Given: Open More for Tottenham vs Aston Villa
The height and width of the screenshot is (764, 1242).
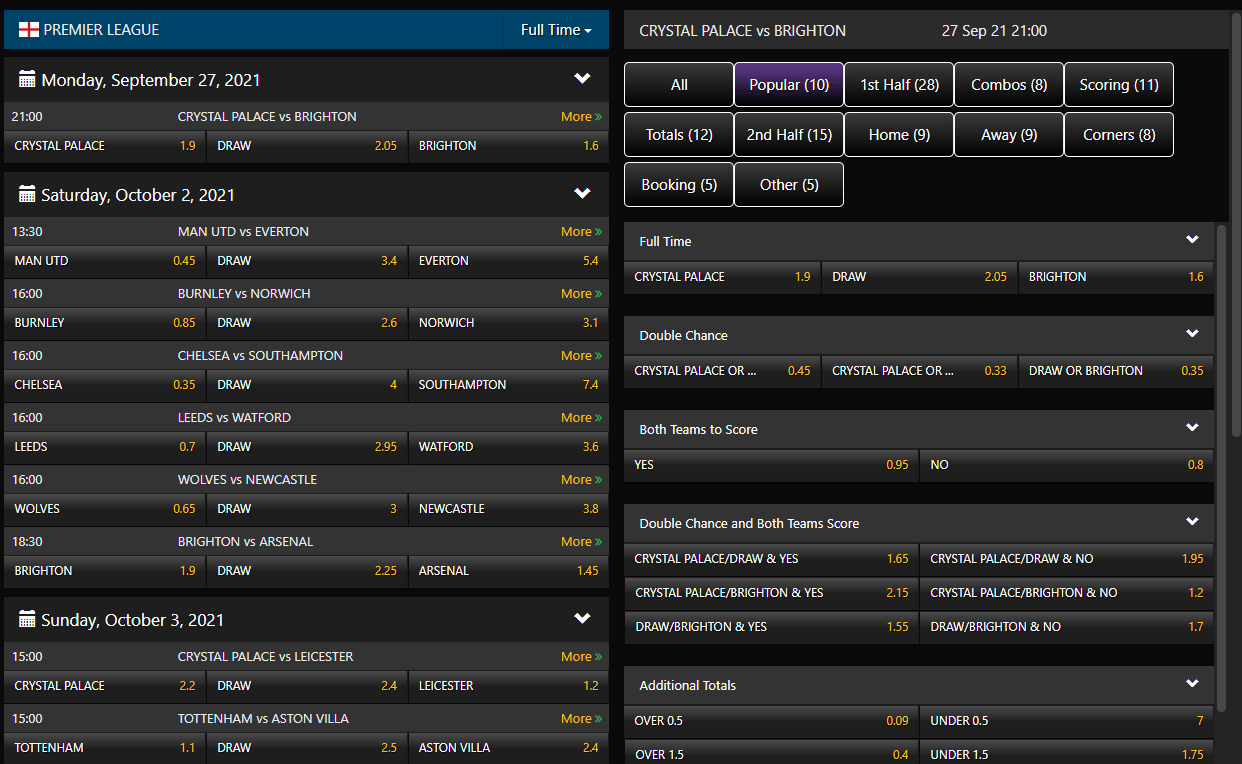Looking at the screenshot, I should coord(581,719).
